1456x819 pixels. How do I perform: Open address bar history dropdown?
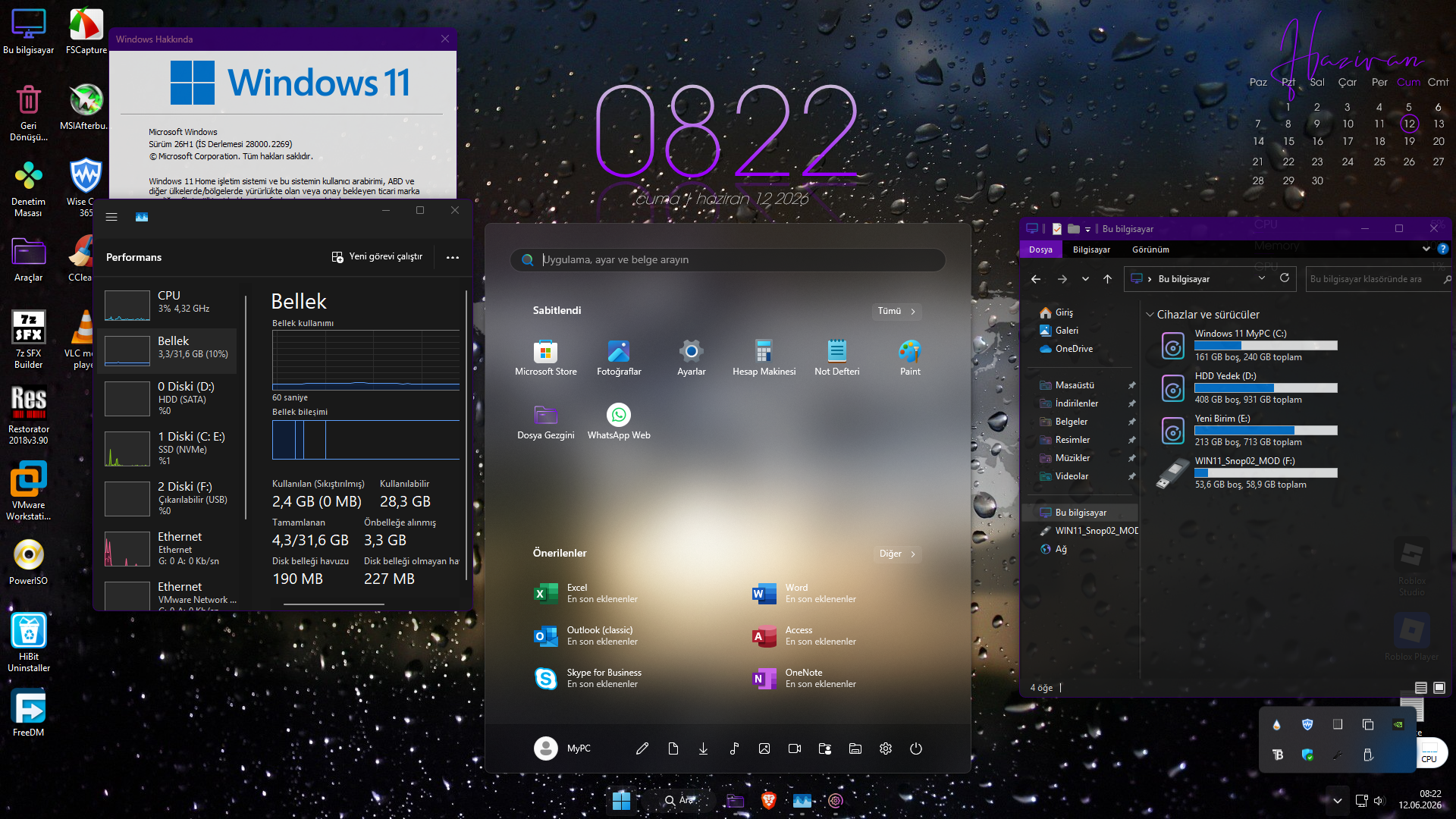pyautogui.click(x=1262, y=278)
